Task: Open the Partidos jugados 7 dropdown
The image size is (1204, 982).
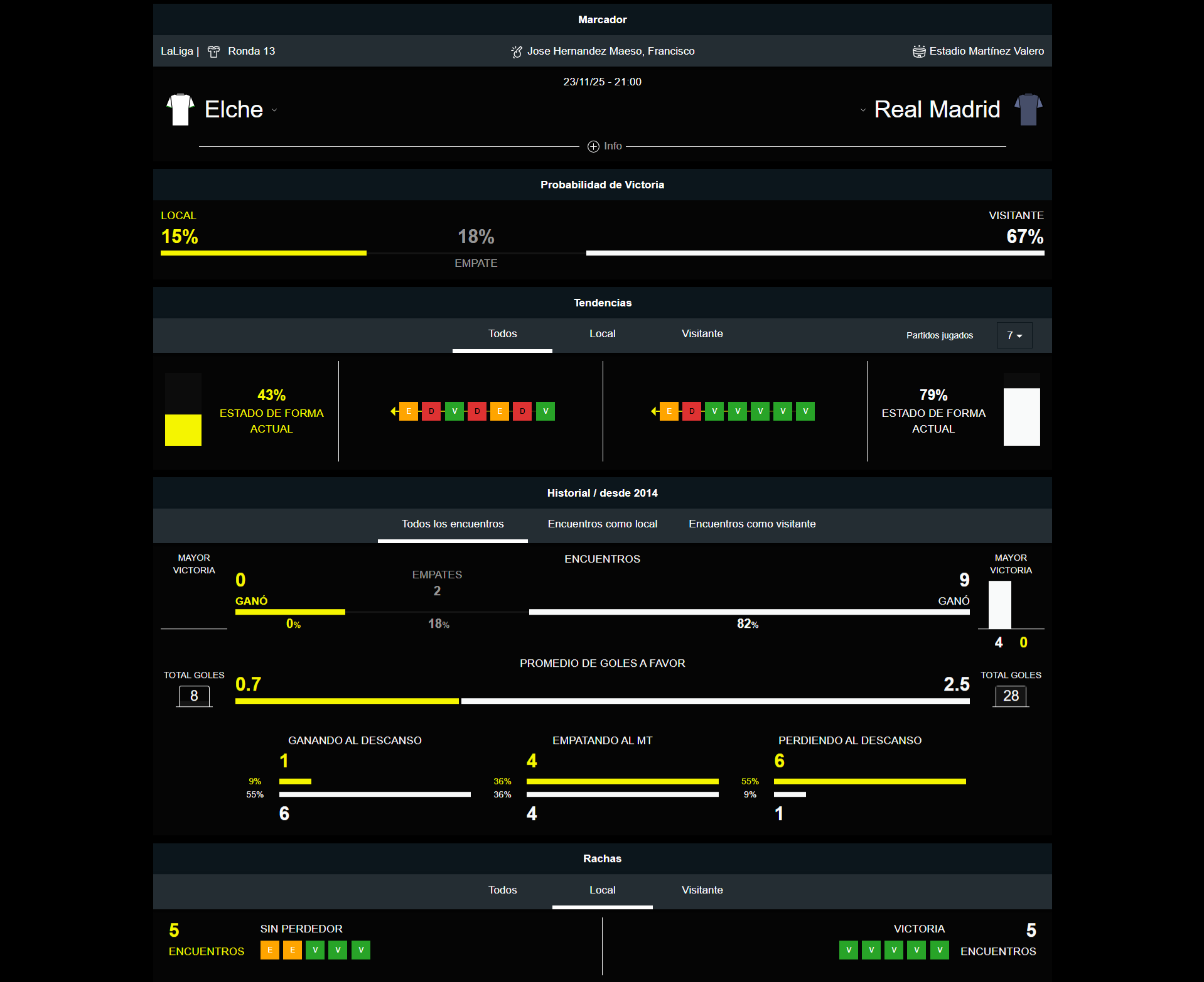Action: [1014, 335]
